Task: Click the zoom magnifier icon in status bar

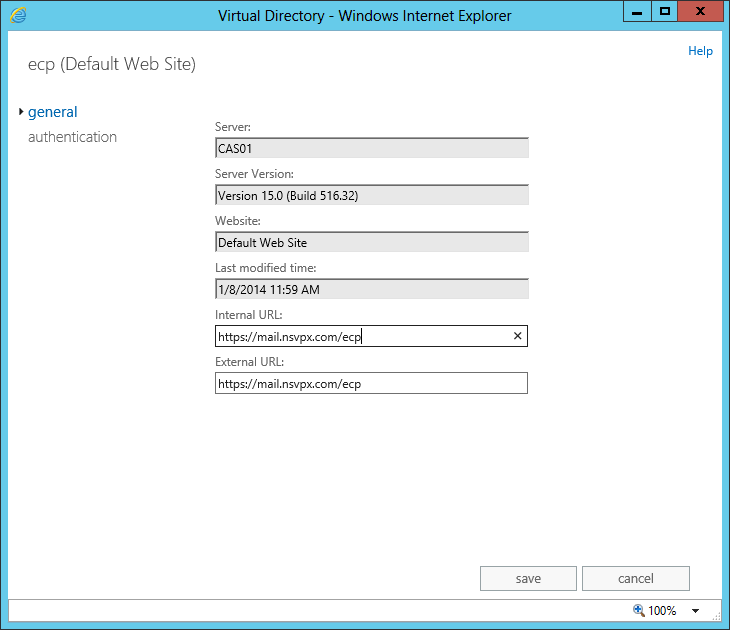Action: click(638, 610)
